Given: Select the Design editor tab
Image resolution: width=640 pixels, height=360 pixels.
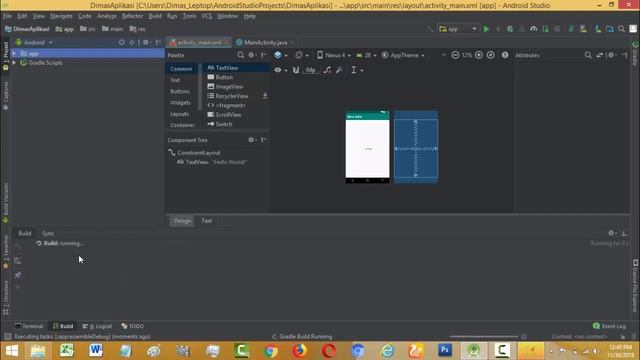Looking at the screenshot, I should click(x=182, y=220).
